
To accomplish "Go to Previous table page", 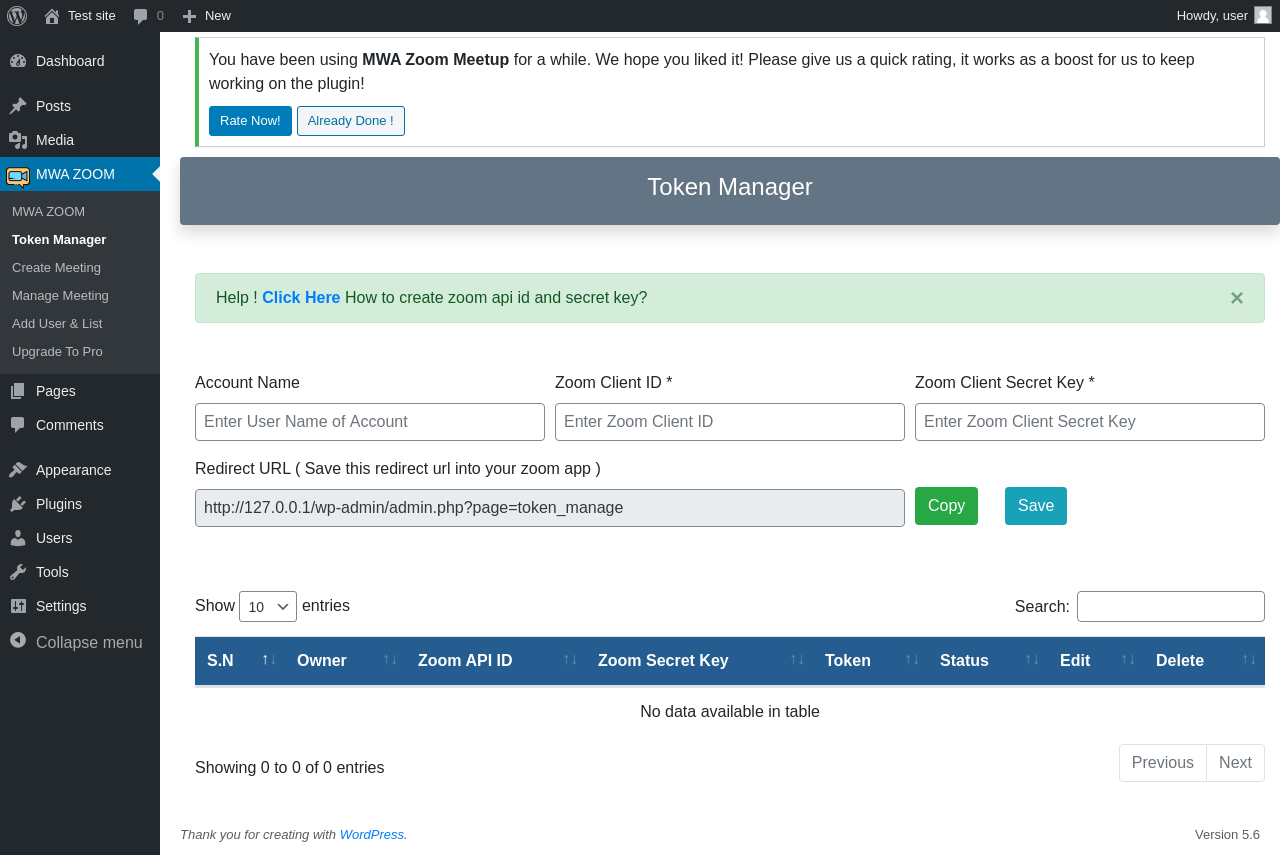I will pyautogui.click(x=1163, y=763).
